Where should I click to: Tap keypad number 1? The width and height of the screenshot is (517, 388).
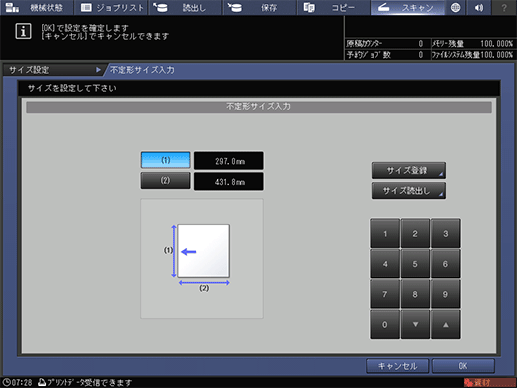tap(385, 234)
